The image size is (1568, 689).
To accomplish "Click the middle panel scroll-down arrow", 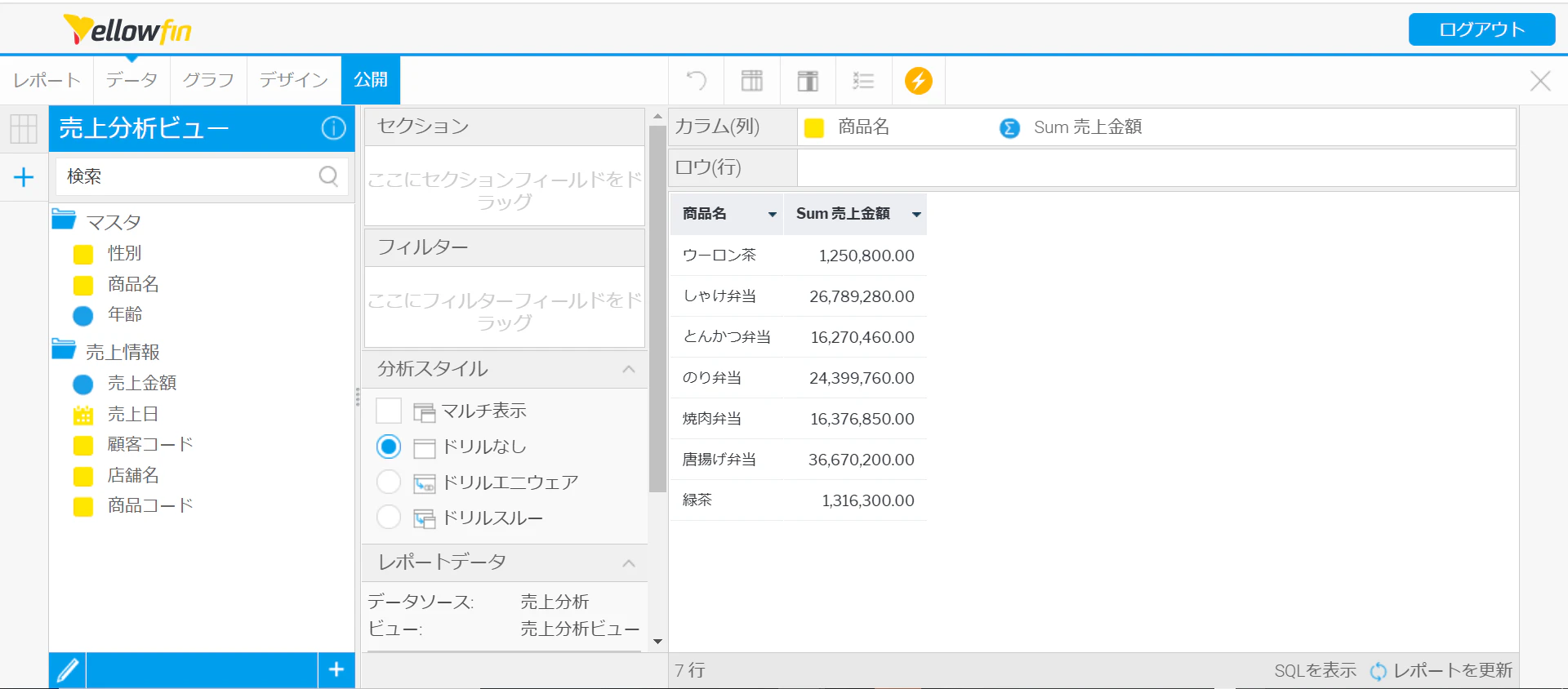I will click(x=657, y=642).
